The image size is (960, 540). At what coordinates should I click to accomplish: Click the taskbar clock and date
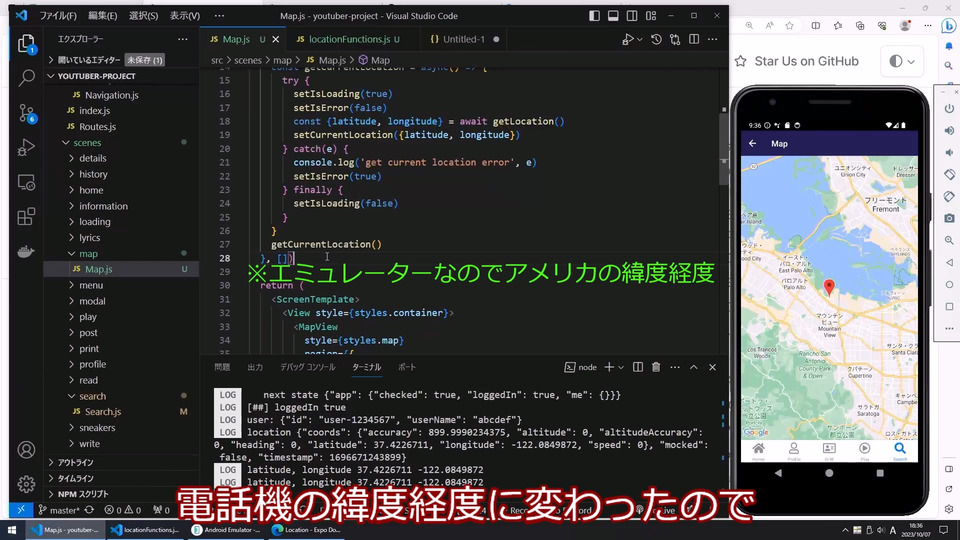[x=916, y=530]
